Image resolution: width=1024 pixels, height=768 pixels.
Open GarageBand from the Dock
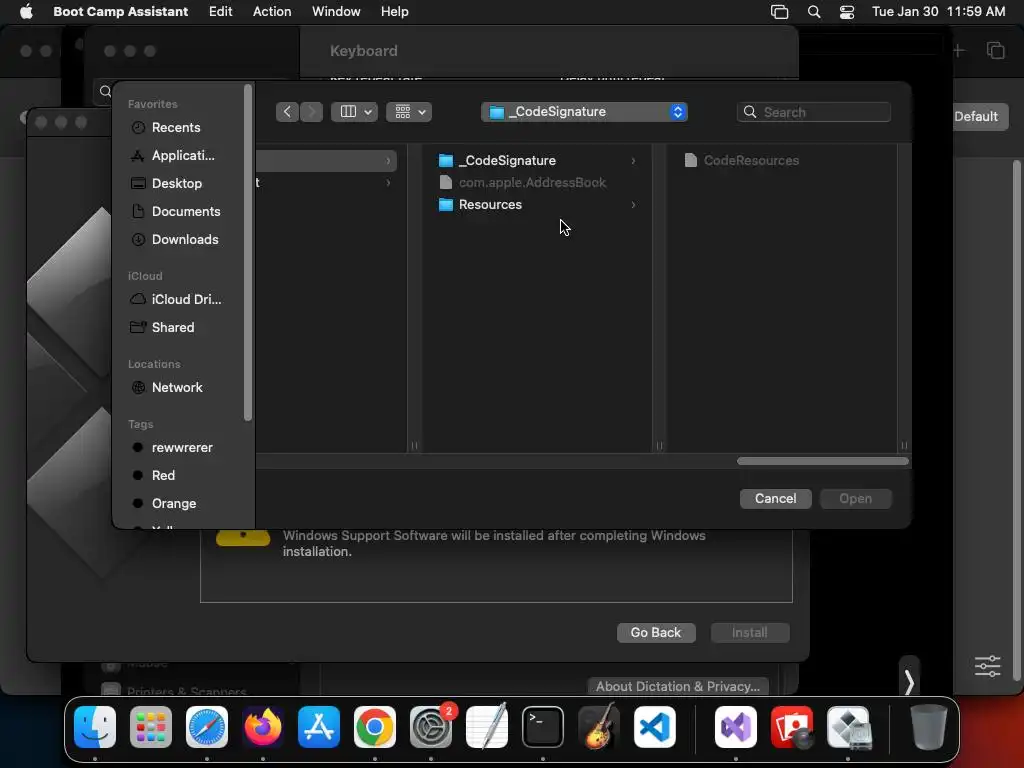[599, 726]
